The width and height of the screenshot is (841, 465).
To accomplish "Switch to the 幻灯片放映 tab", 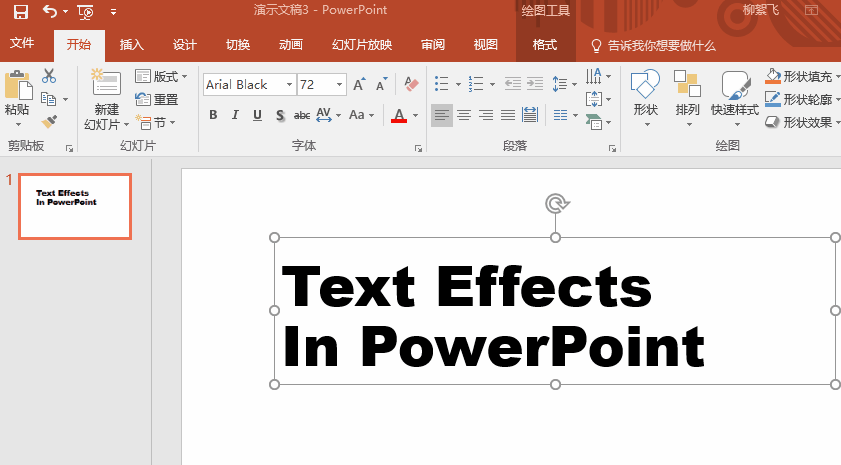I will tap(362, 45).
